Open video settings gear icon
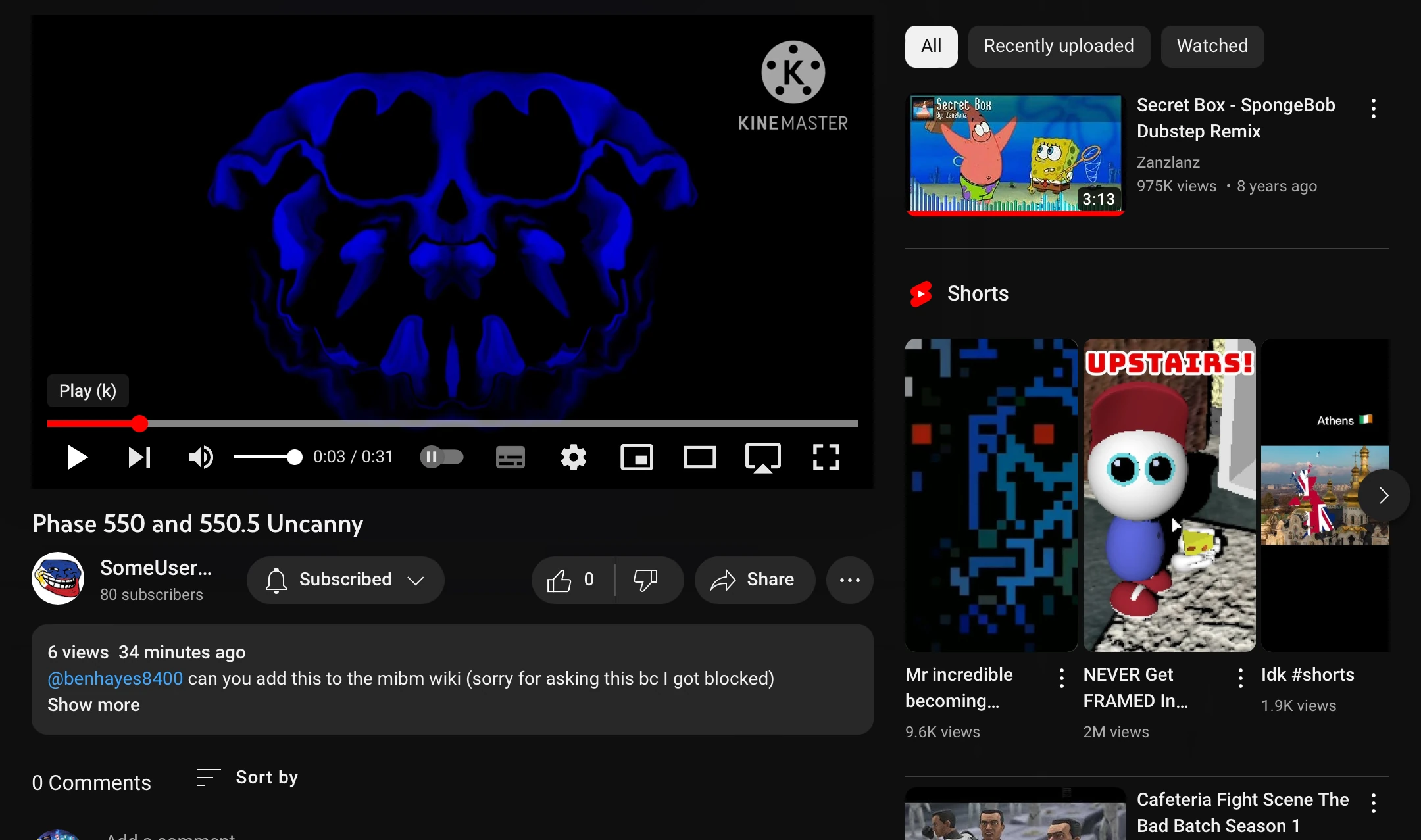This screenshot has height=840, width=1421. tap(573, 457)
